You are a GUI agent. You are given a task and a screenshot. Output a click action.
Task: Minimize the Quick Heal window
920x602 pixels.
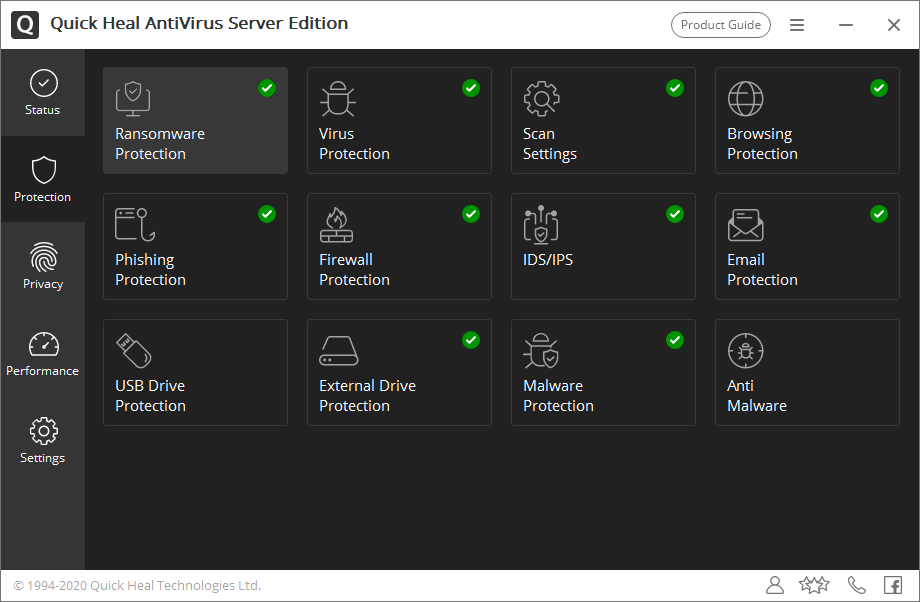coord(845,25)
